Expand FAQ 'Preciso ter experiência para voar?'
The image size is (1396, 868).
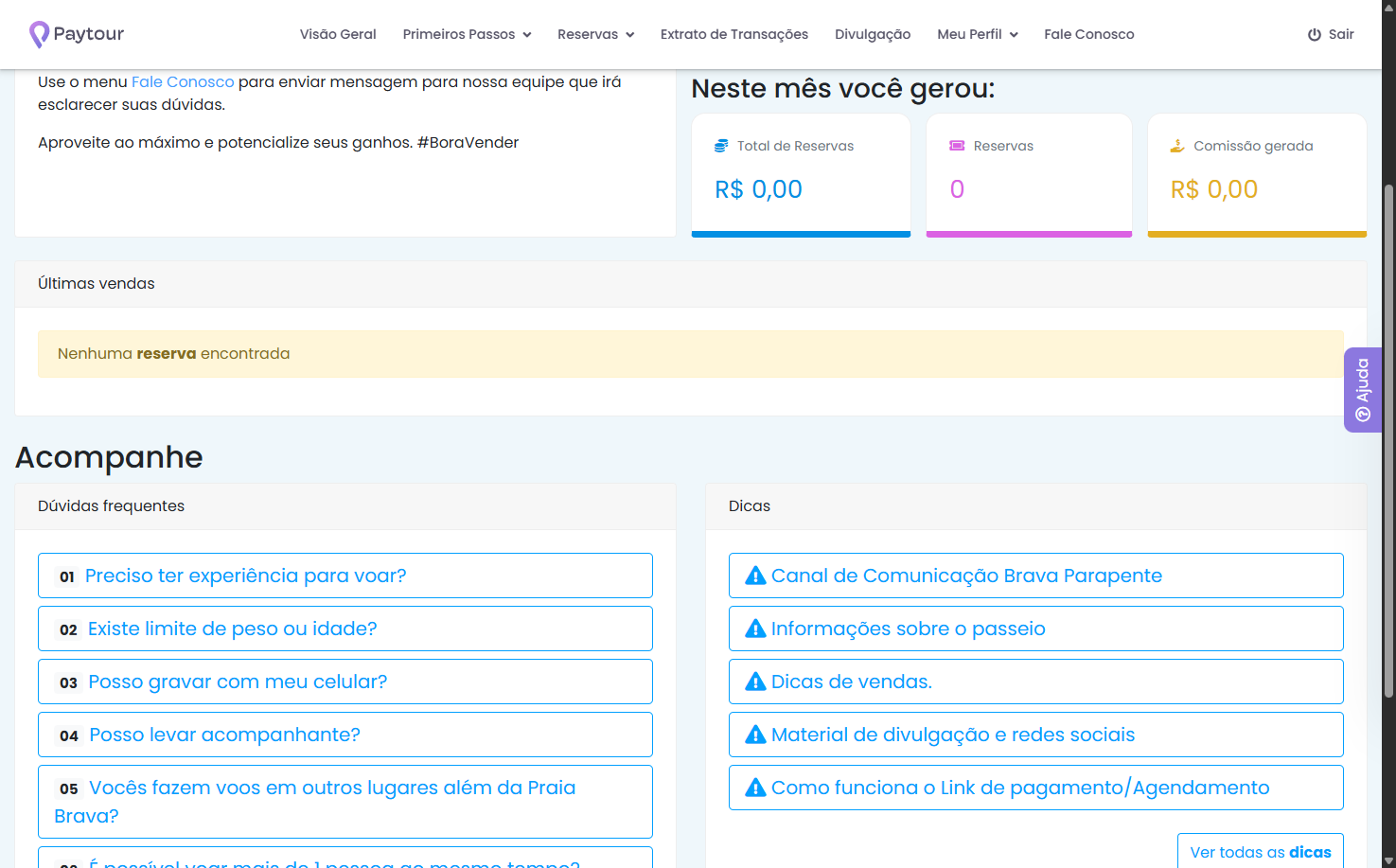(345, 576)
